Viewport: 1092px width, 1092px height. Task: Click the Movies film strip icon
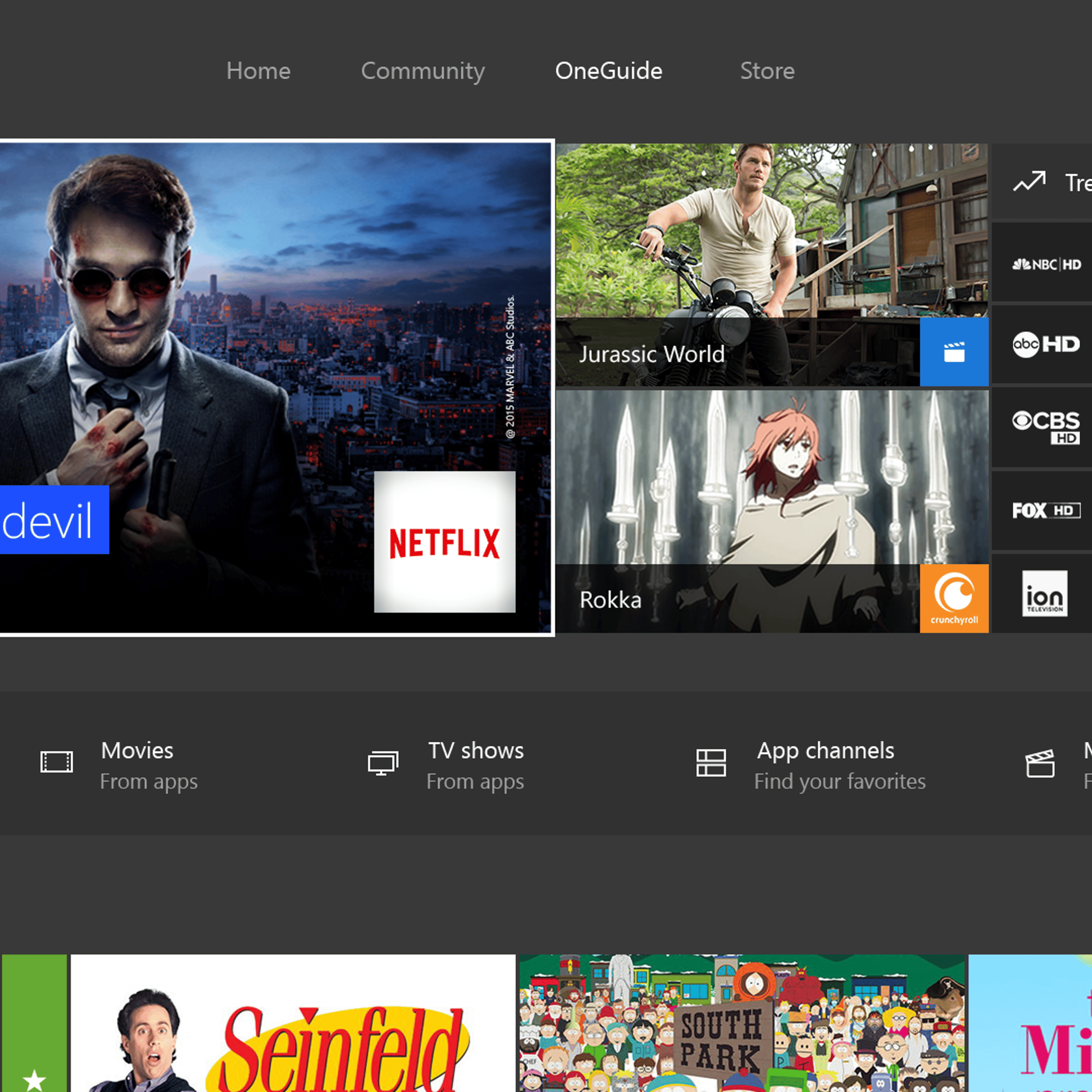click(56, 762)
